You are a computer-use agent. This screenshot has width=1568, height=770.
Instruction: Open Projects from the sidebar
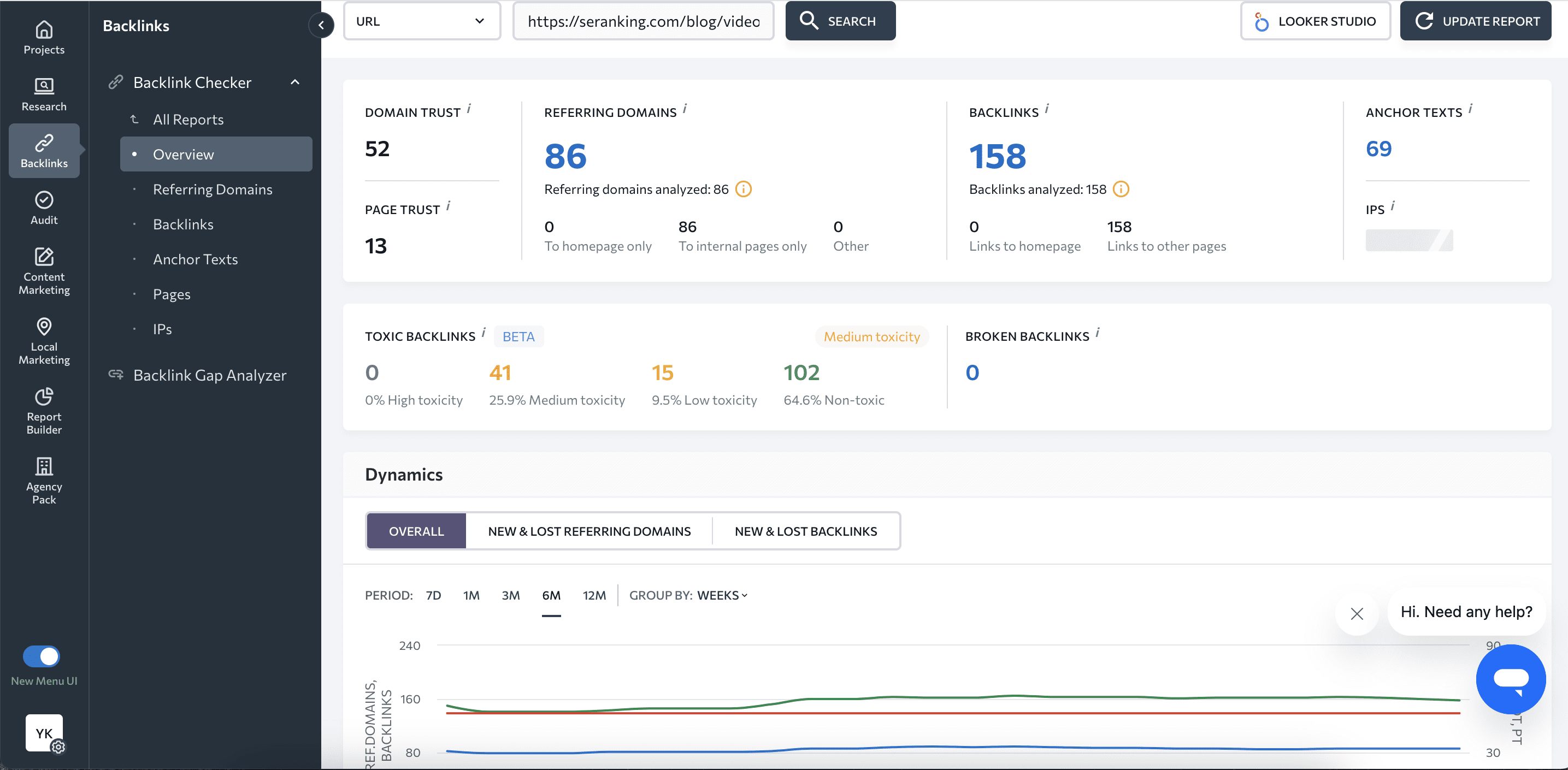(x=44, y=38)
